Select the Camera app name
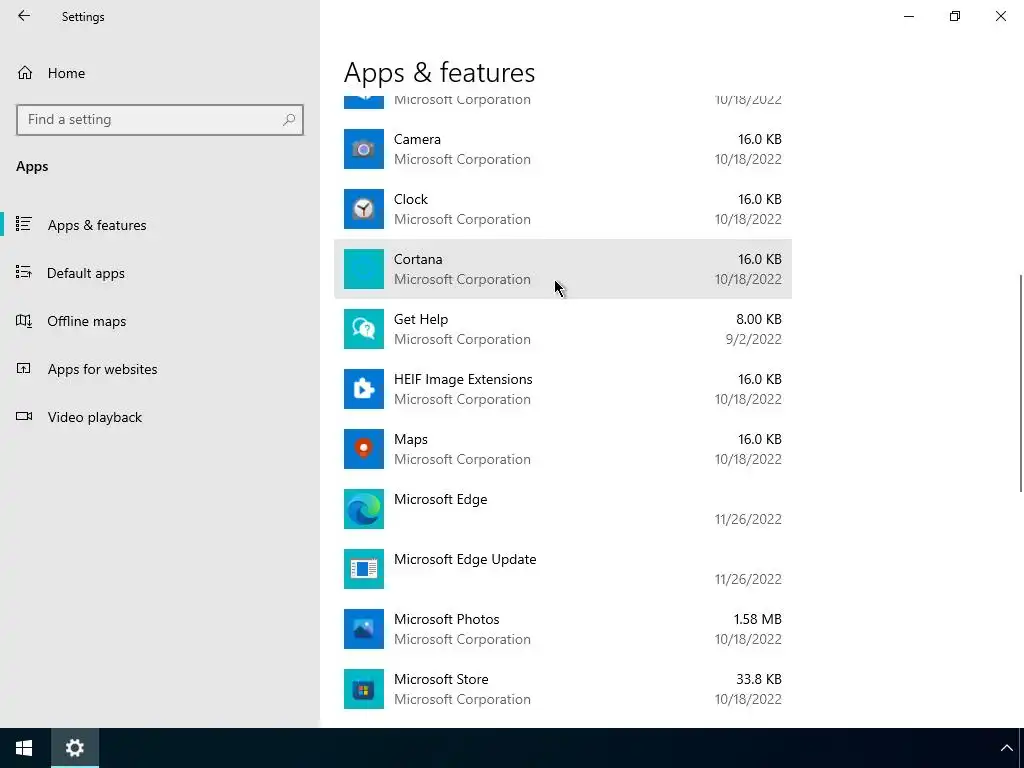Image resolution: width=1024 pixels, height=768 pixels. pyautogui.click(x=417, y=139)
